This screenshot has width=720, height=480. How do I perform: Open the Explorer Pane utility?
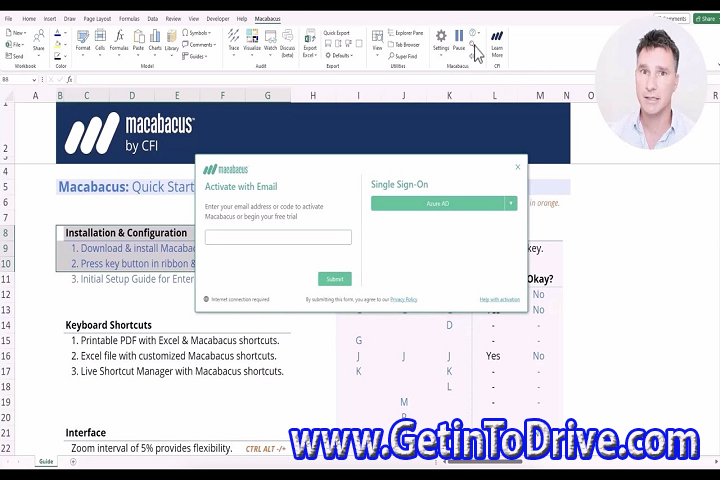pyautogui.click(x=405, y=33)
